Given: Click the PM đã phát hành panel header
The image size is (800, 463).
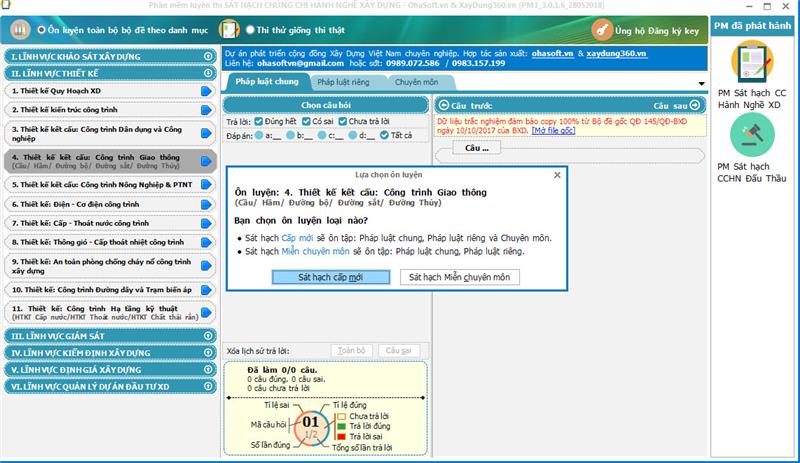Looking at the screenshot, I should click(752, 26).
